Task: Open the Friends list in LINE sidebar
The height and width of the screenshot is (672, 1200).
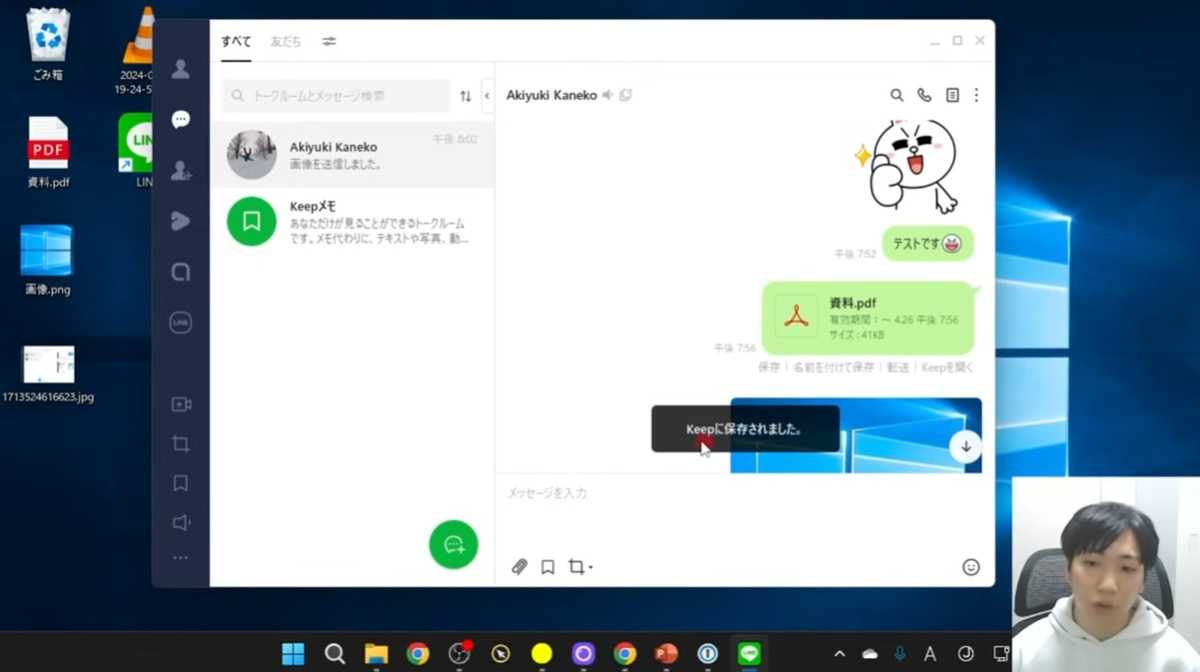Action: (x=180, y=69)
